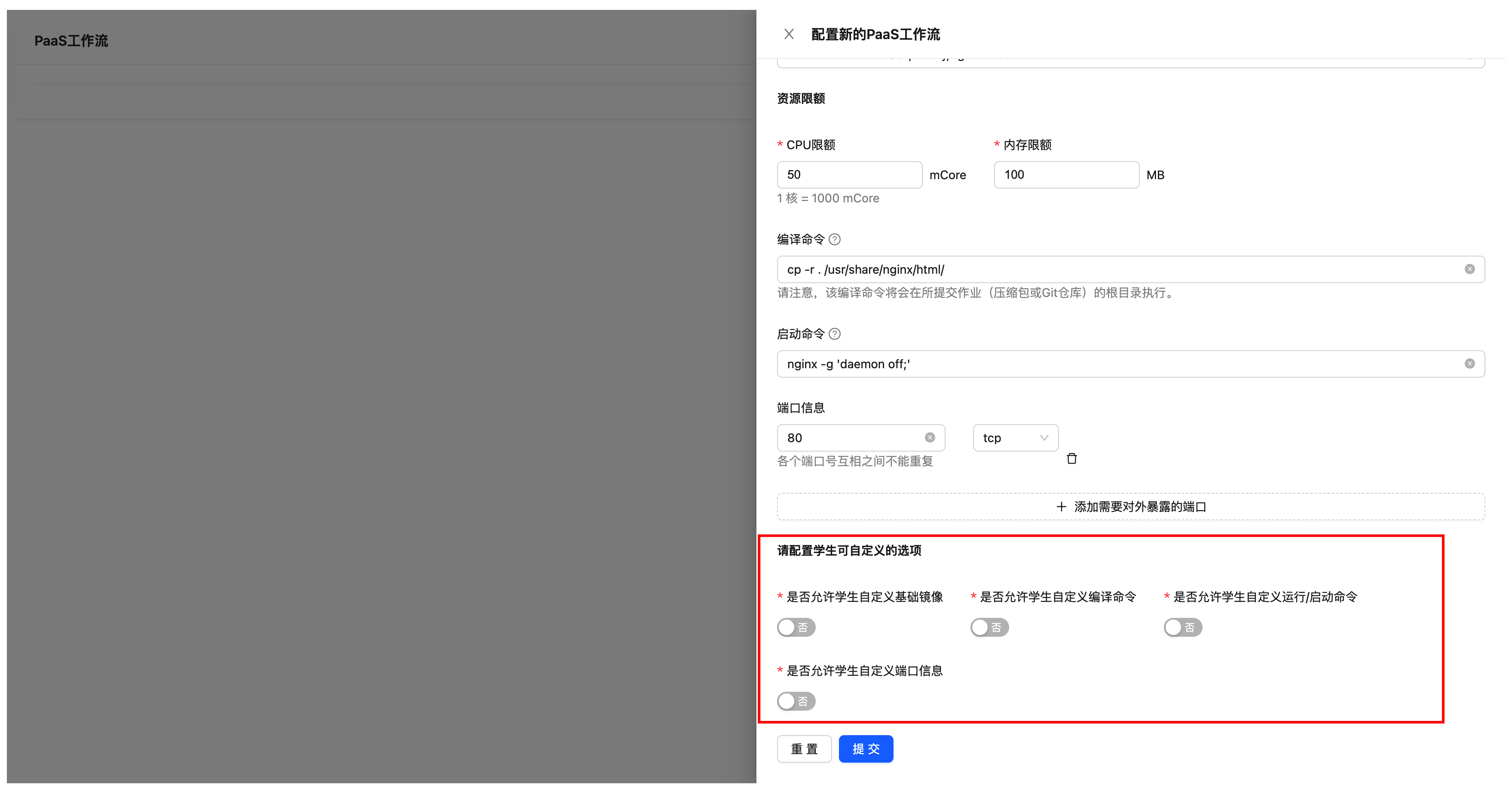Image resolution: width=1512 pixels, height=788 pixels.
Task: Open the tcp protocol dropdown
Action: click(x=1015, y=438)
